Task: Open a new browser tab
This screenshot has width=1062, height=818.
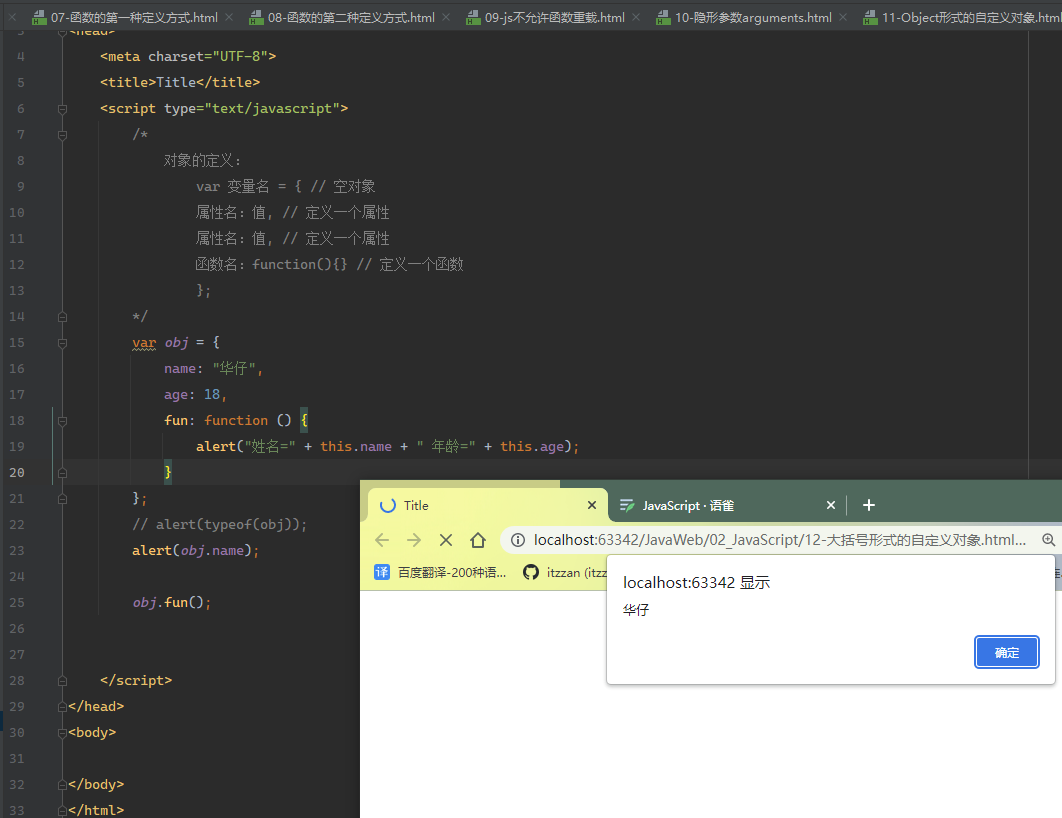Action: (x=869, y=505)
